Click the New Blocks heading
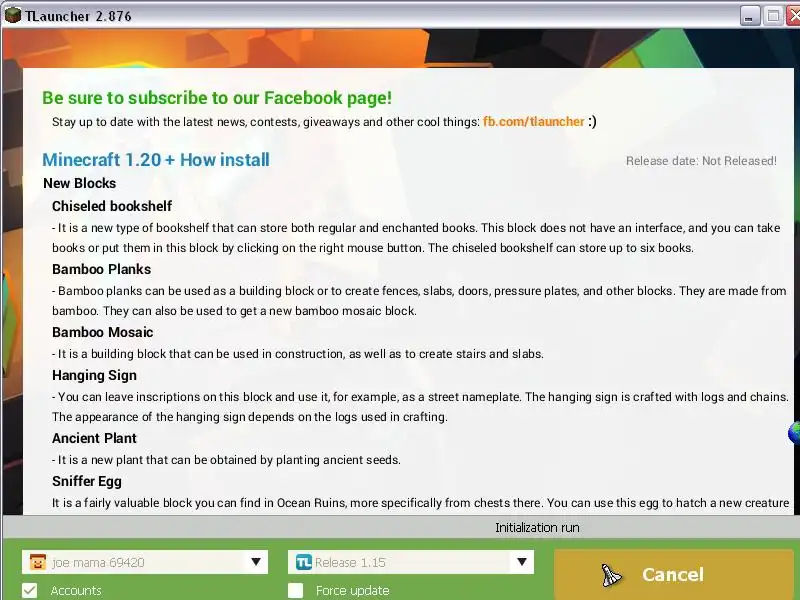The image size is (800, 600). click(80, 183)
